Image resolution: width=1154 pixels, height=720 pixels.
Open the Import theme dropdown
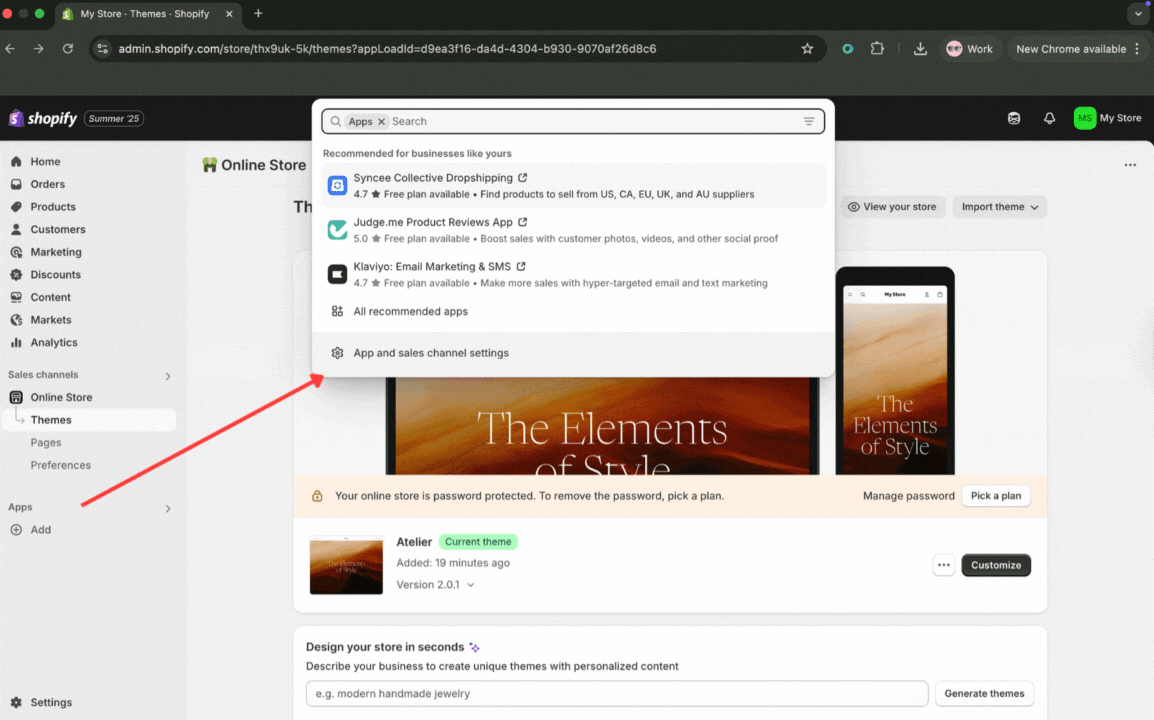tap(999, 207)
